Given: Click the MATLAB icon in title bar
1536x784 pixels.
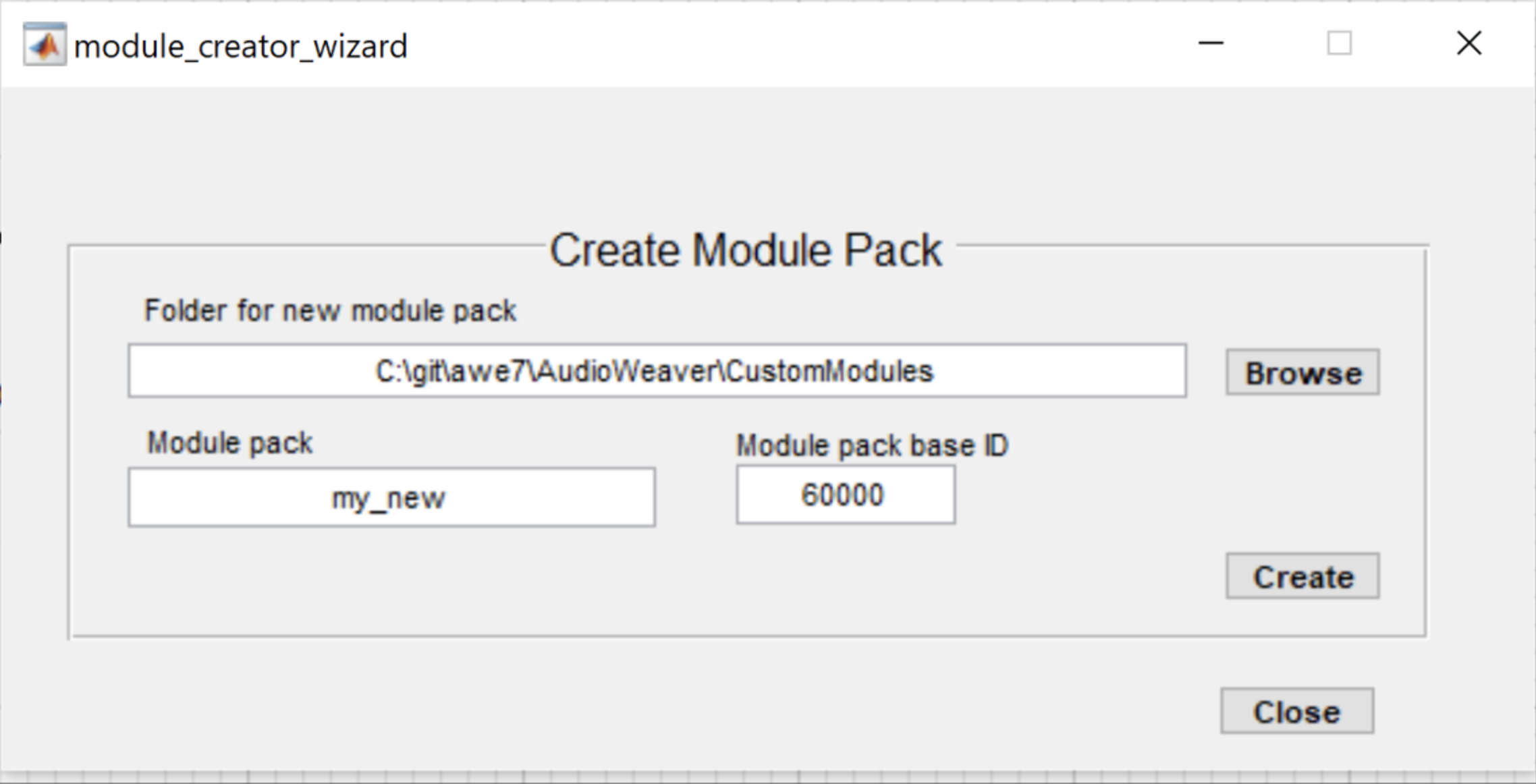Looking at the screenshot, I should tap(45, 45).
